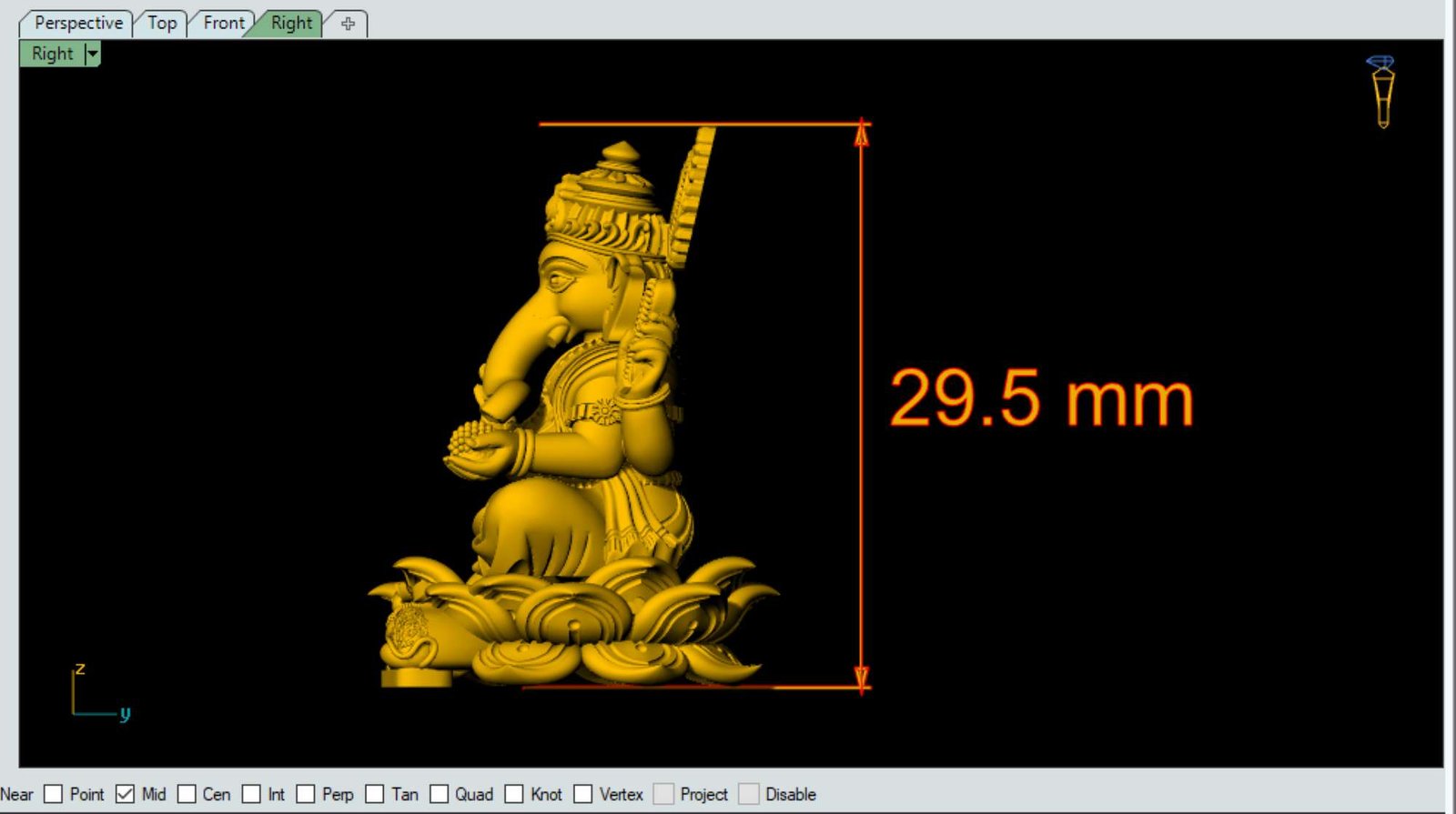Screen dimensions: 1456x814
Task: Select the golden Ganesha model
Action: coord(582,437)
